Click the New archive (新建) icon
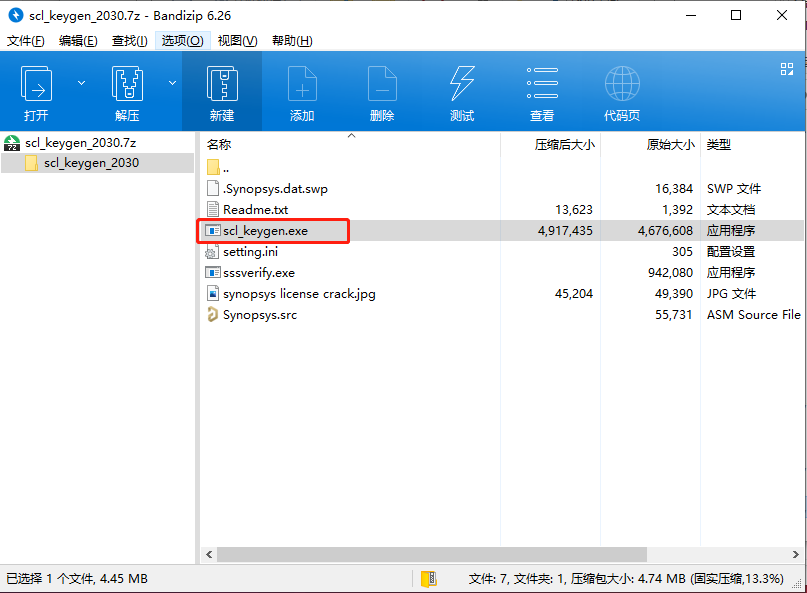The height and width of the screenshot is (593, 807). point(222,83)
